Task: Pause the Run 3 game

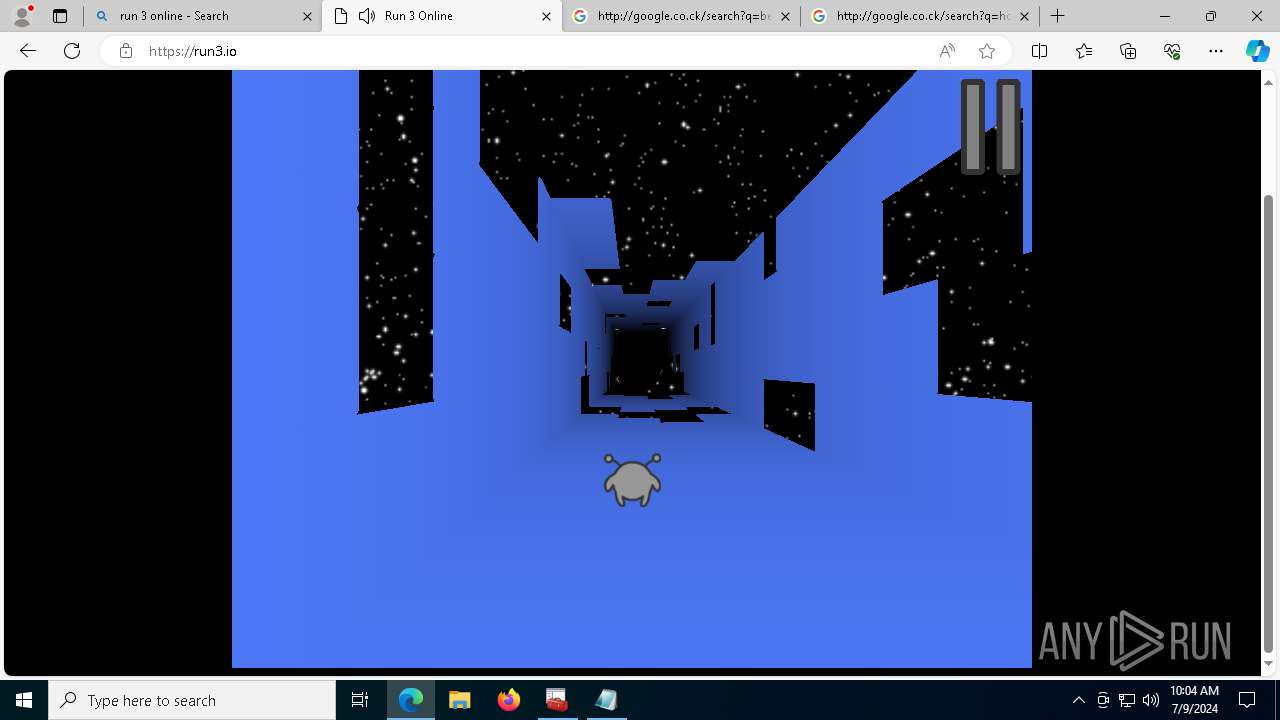Action: [x=991, y=127]
